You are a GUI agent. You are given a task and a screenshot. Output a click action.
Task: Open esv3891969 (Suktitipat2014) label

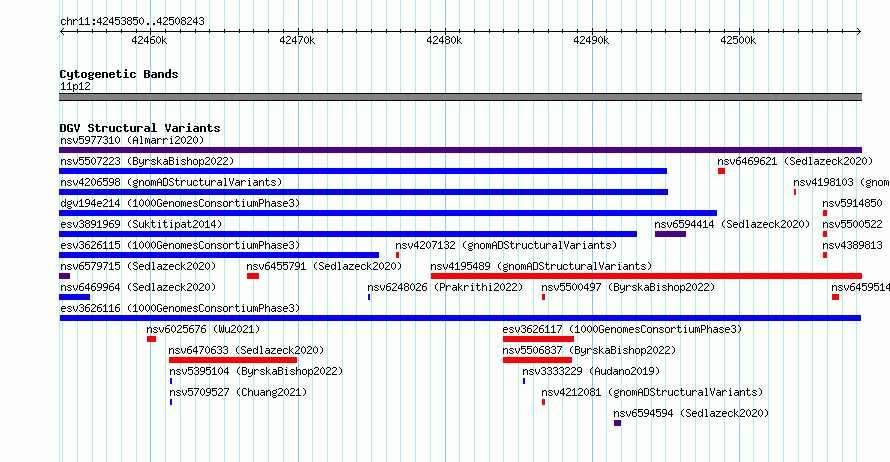tap(141, 224)
